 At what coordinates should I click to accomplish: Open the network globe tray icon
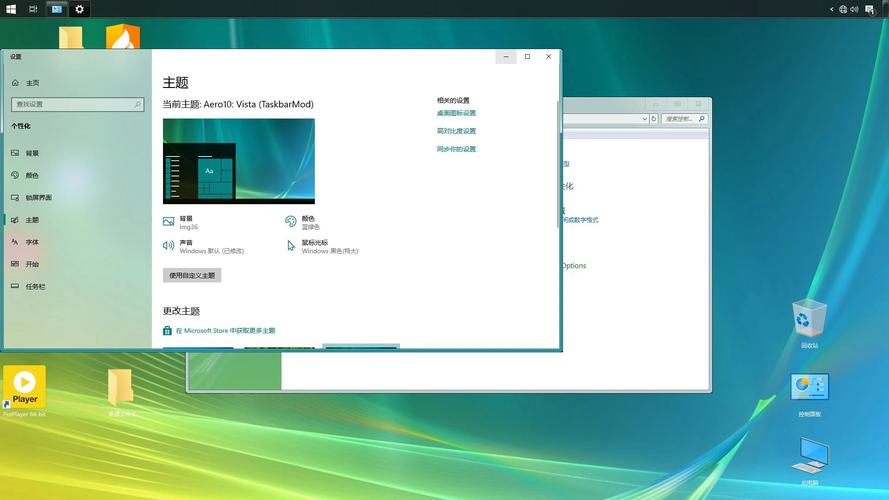(843, 9)
